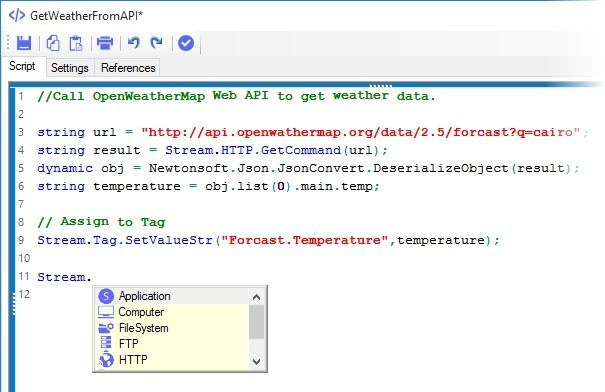This screenshot has height=392, width=605.
Task: Redo the last undone edit
Action: pos(156,42)
